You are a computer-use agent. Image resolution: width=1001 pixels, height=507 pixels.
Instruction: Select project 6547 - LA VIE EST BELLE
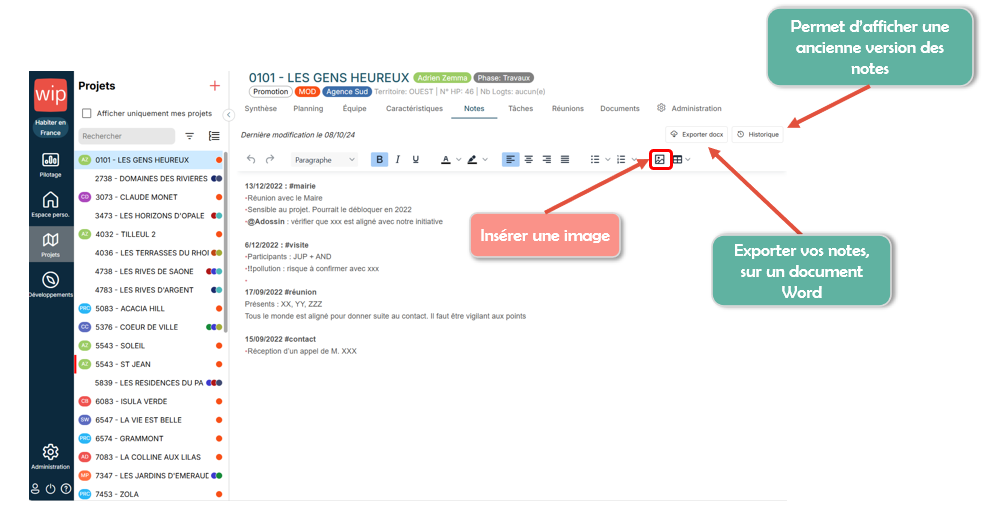pyautogui.click(x=150, y=420)
